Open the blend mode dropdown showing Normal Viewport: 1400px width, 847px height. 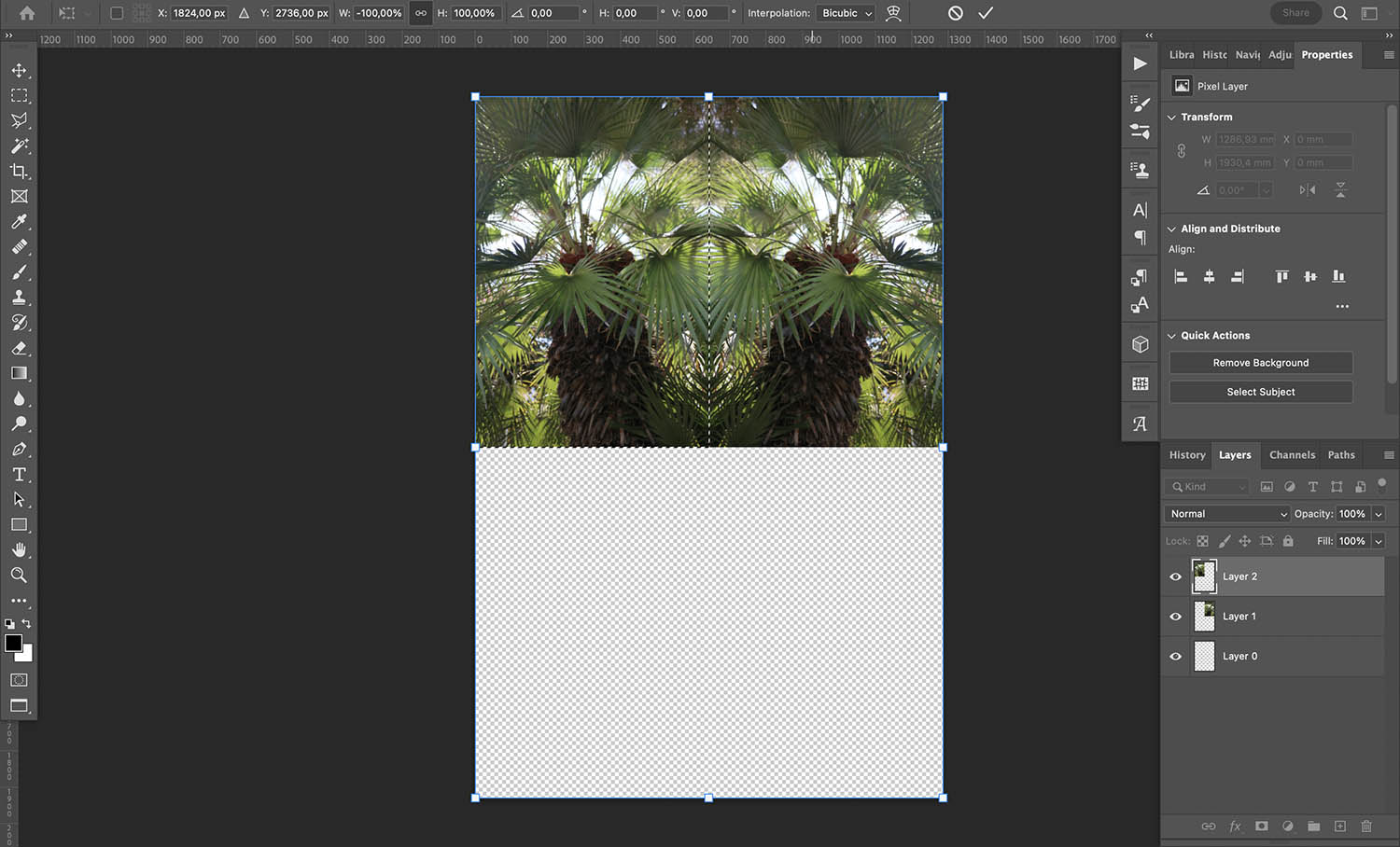[x=1225, y=513]
